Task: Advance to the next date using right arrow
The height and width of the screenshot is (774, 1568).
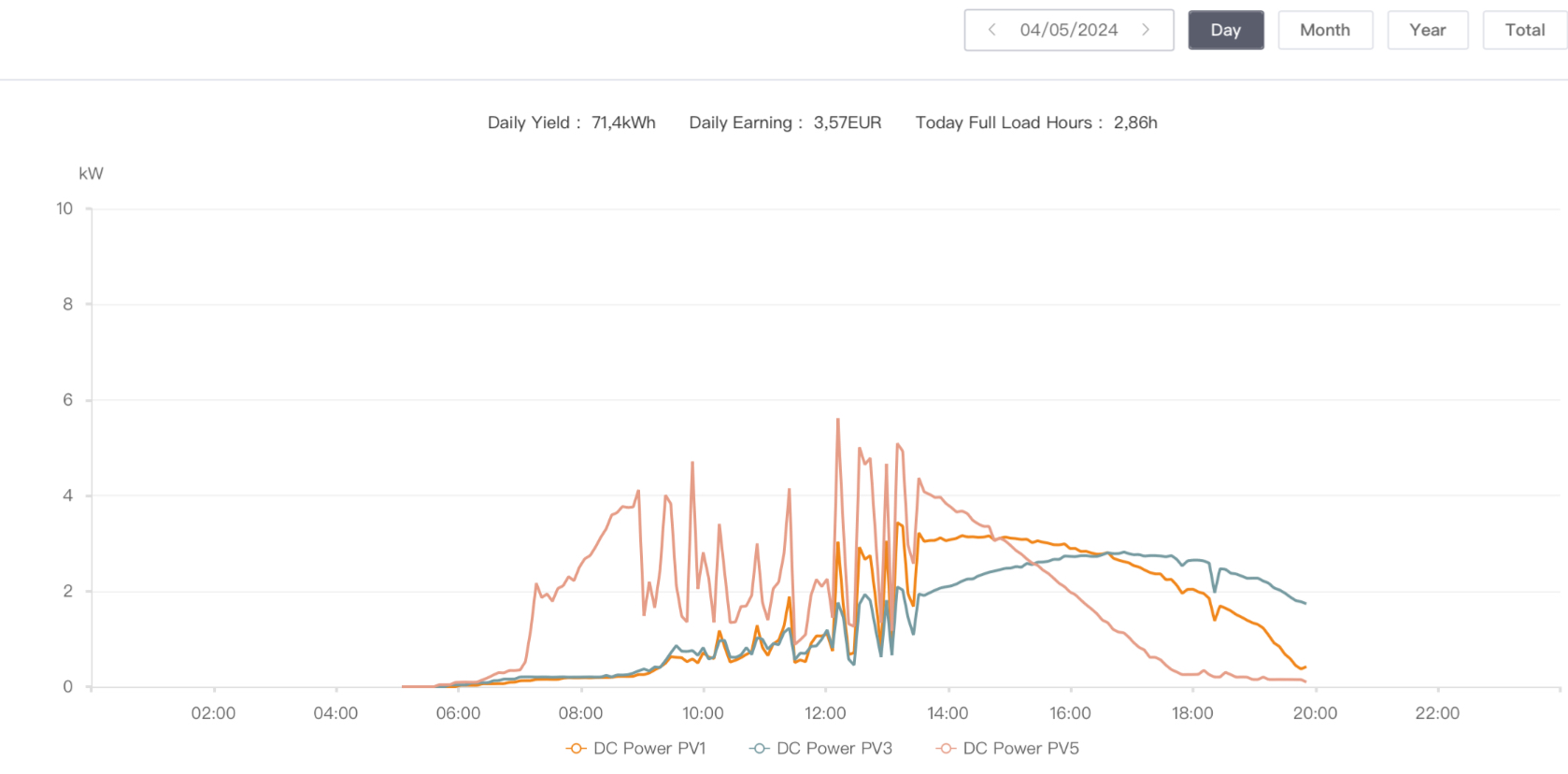Action: click(x=1146, y=30)
